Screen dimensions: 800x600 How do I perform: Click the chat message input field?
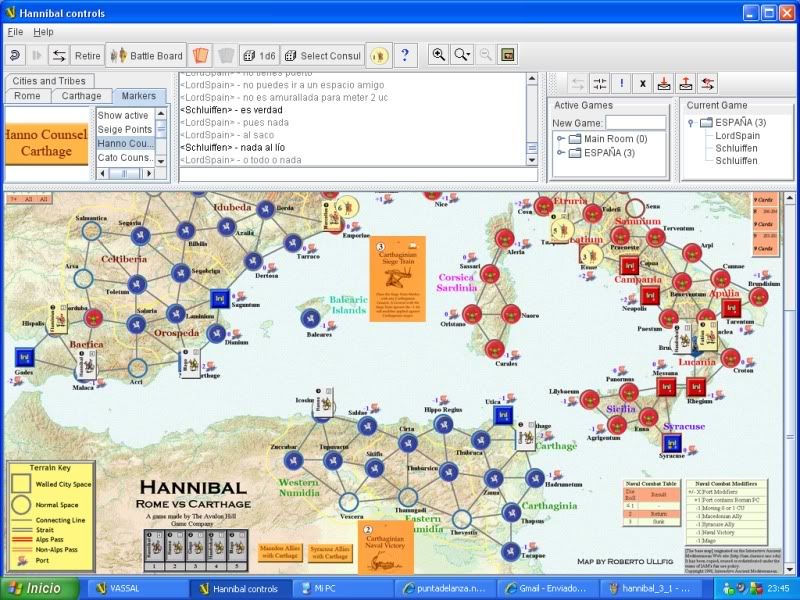coord(358,174)
